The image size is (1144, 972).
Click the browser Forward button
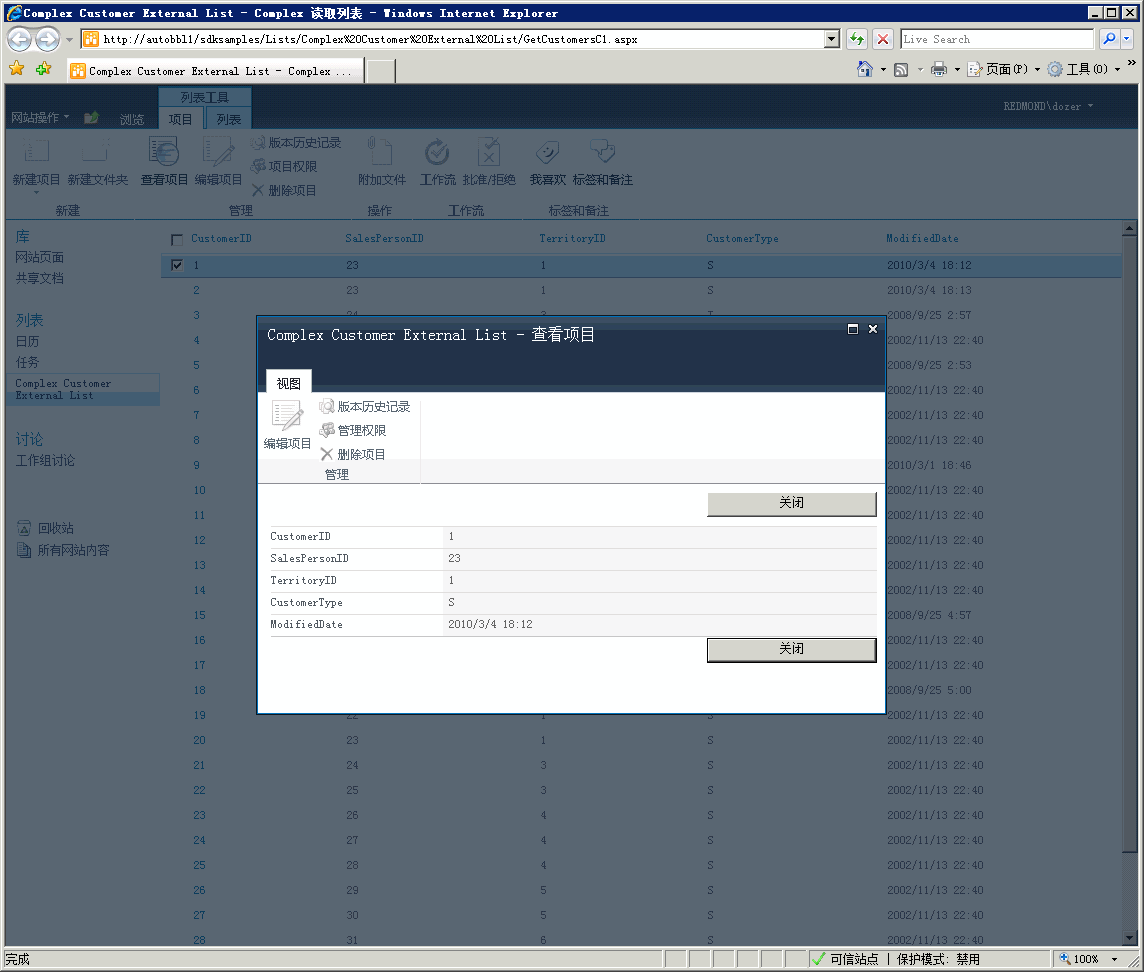(x=47, y=39)
